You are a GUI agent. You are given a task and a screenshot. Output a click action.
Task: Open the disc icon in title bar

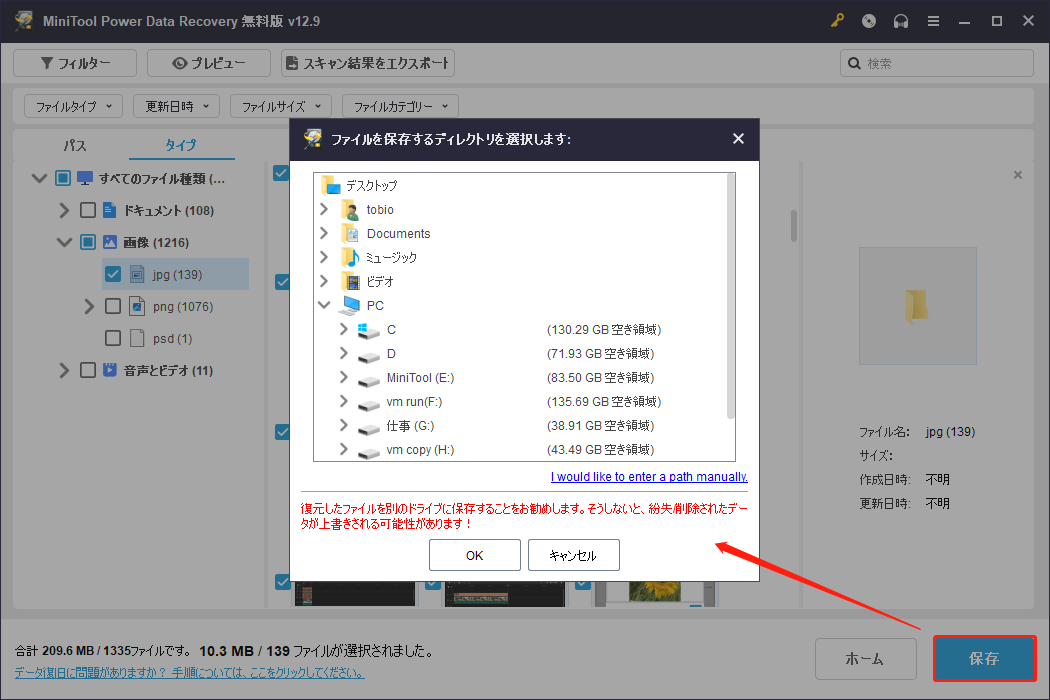point(869,21)
